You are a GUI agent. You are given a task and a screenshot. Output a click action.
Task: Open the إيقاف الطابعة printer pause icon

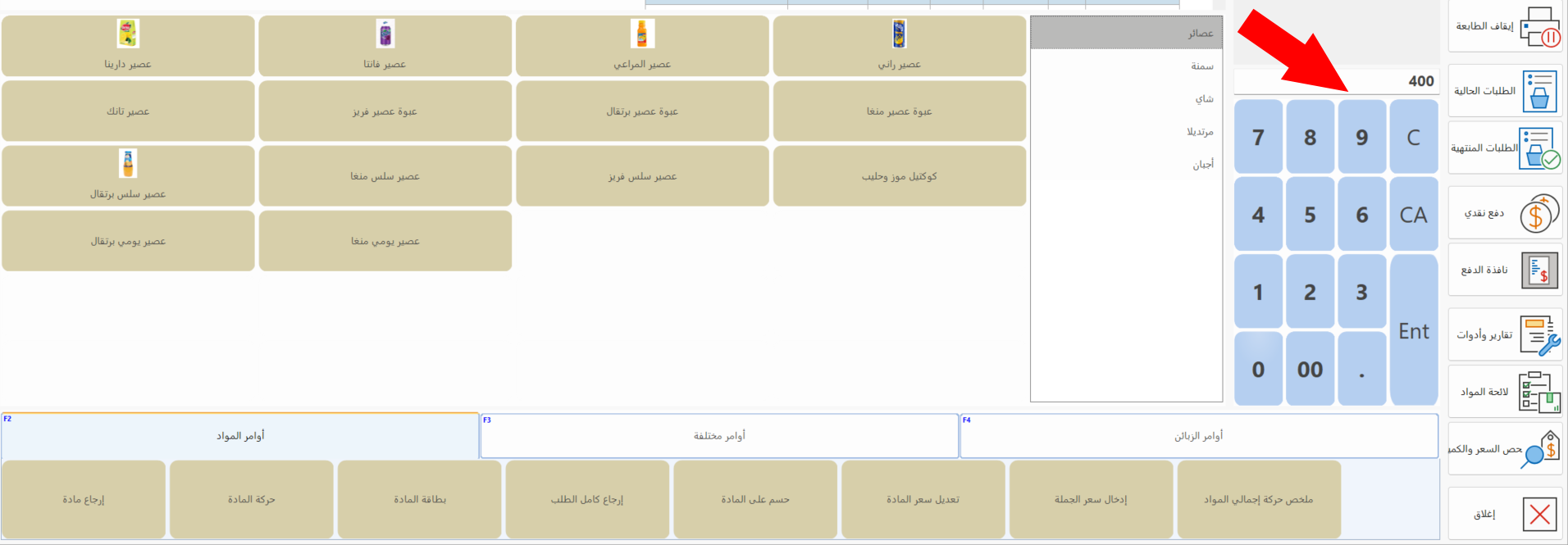(x=1539, y=27)
